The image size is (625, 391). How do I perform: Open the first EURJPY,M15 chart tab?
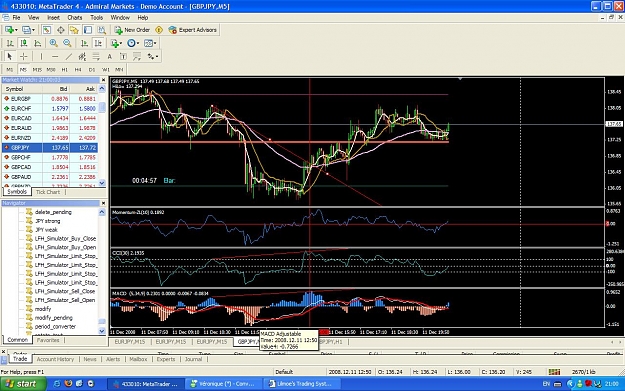pos(130,342)
